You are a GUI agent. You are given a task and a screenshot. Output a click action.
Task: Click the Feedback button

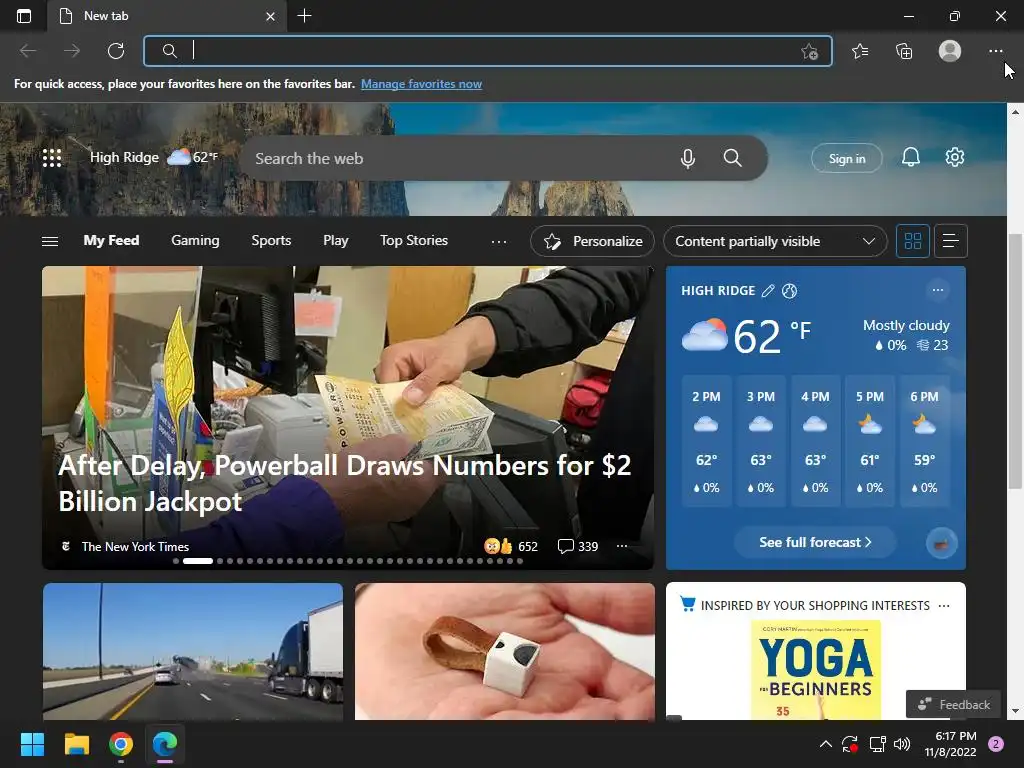coord(953,704)
